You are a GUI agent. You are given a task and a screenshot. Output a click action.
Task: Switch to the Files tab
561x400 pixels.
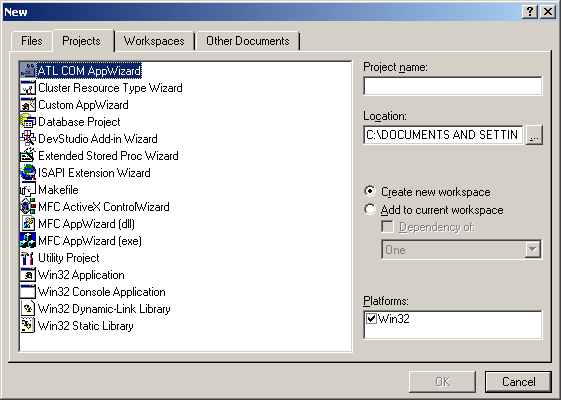point(31,41)
